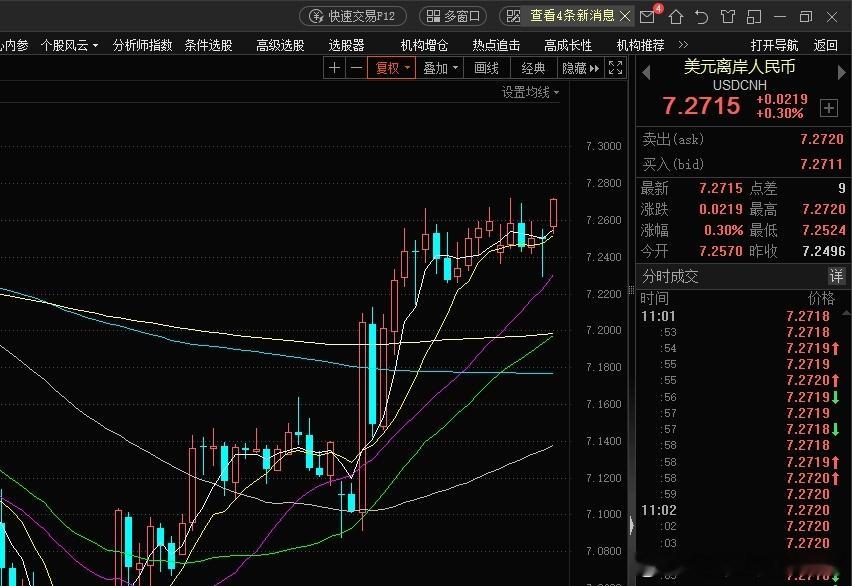The image size is (852, 586).
Task: Click the previous close 7.2496
Action: pyautogui.click(x=824, y=251)
